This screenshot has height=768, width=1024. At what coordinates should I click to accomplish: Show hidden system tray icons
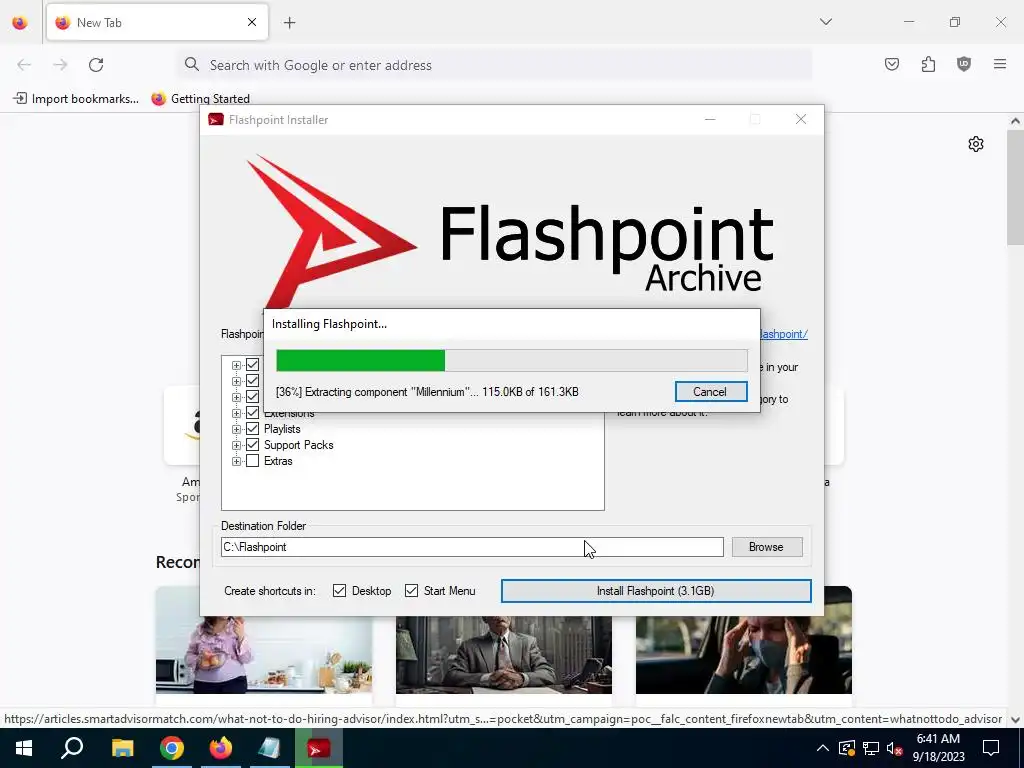(x=823, y=748)
